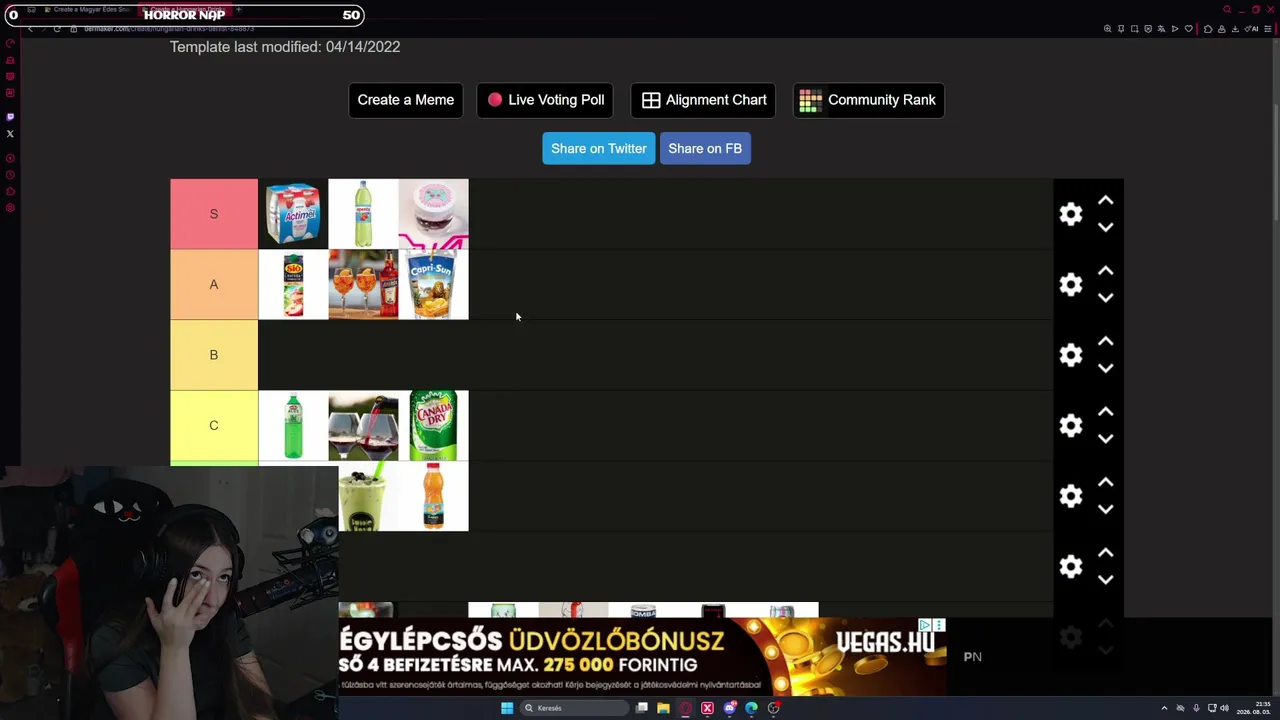Pick the Actimel drink in S tier
1280x720 pixels.
coord(293,214)
